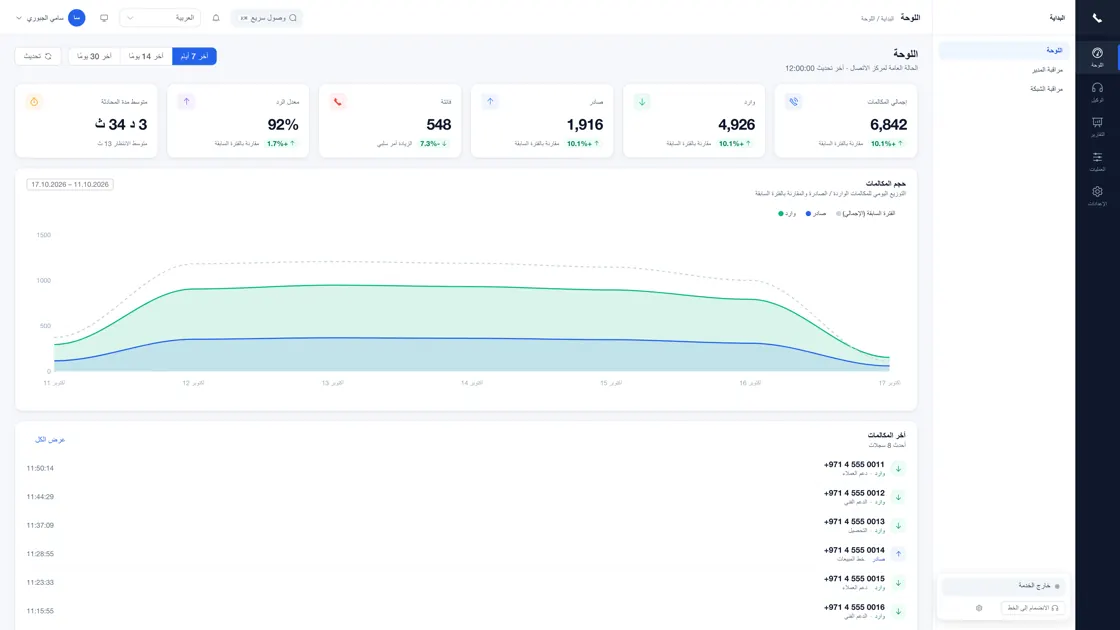
Task: Click the incoming arrow icon for +971 4 555 0011
Action: point(899,469)
